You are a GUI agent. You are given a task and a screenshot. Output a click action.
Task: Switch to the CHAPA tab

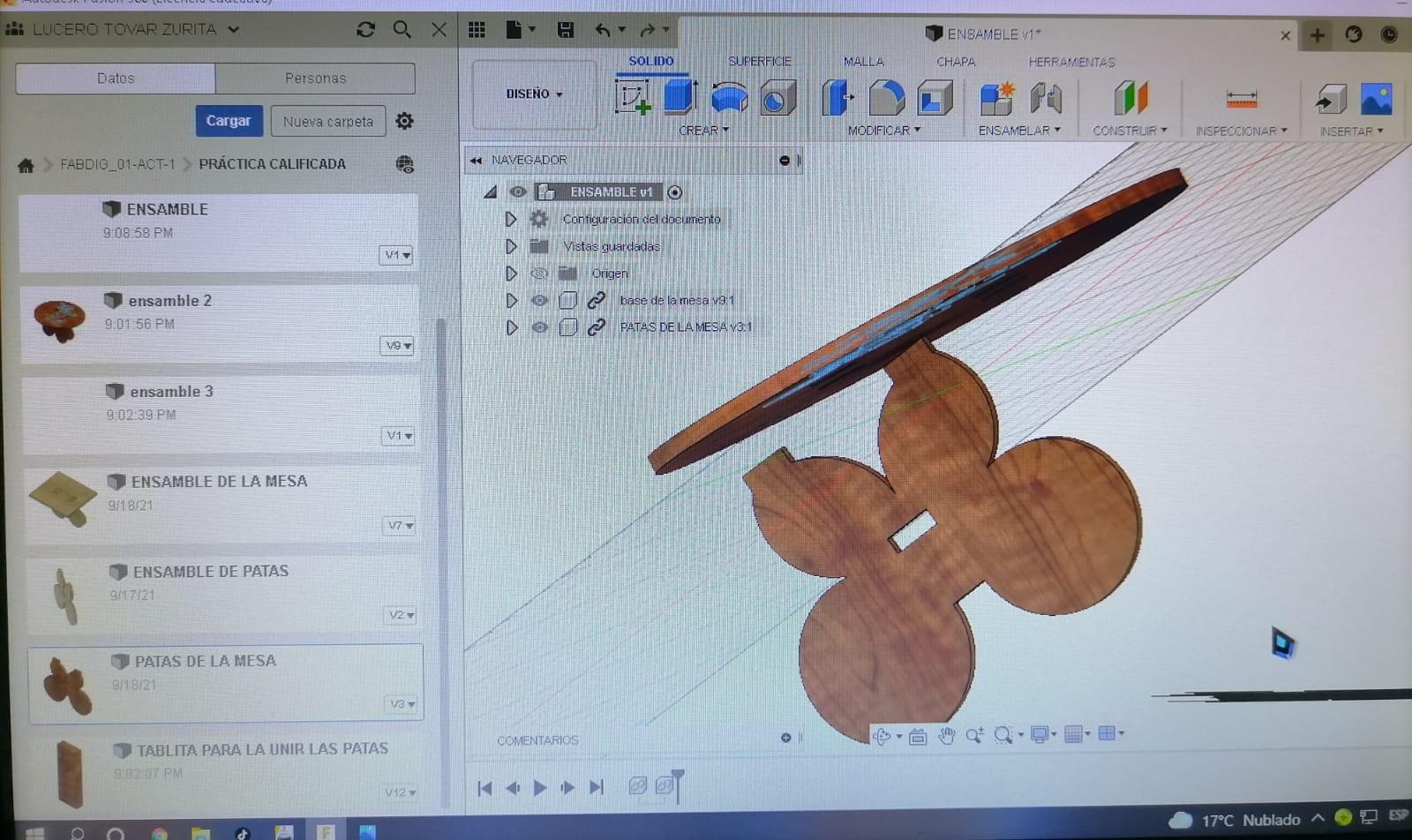[x=956, y=62]
